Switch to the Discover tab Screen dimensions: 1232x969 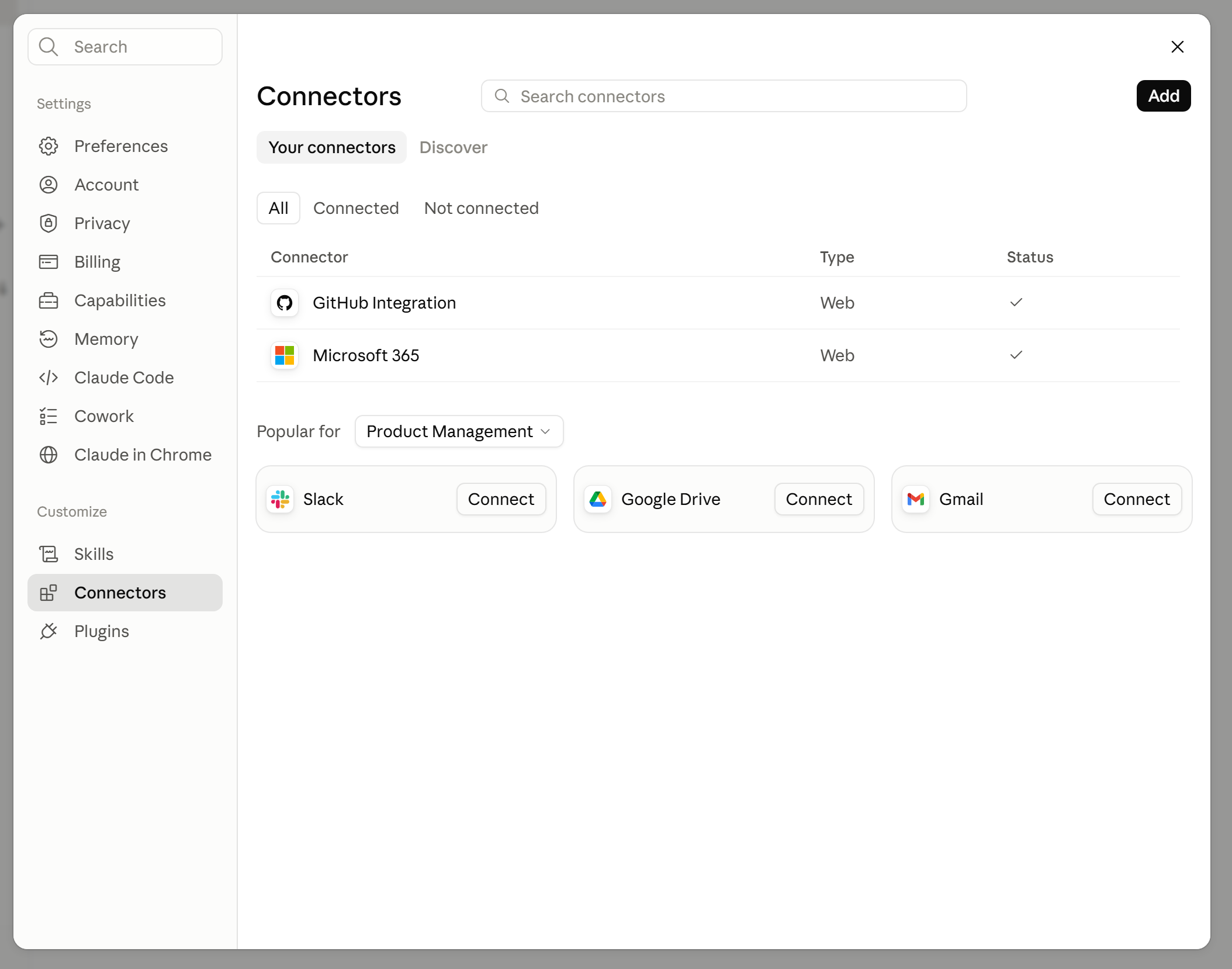coord(454,147)
